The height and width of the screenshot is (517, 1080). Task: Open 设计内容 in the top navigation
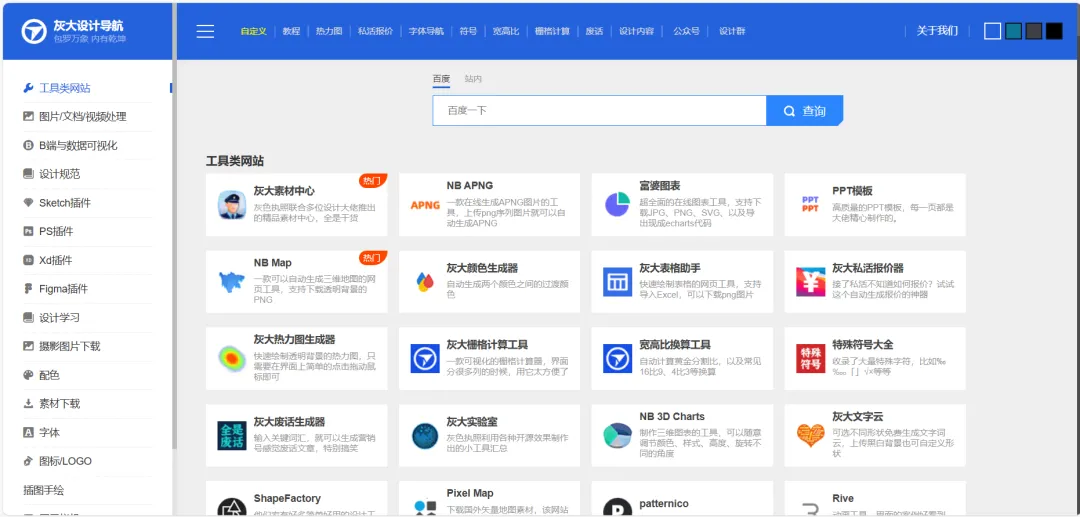(x=636, y=31)
